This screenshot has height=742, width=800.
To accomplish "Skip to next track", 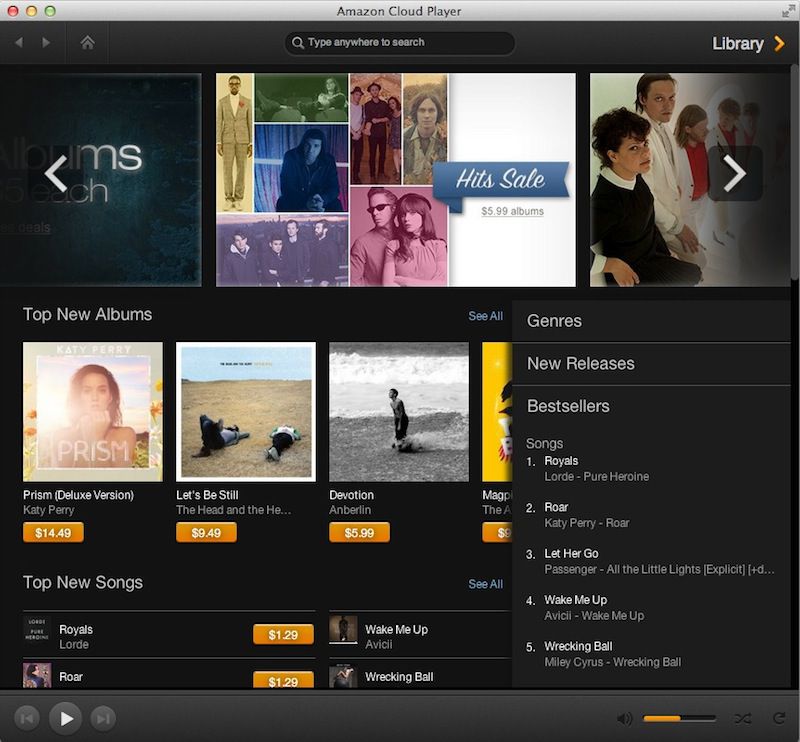I will click(103, 717).
